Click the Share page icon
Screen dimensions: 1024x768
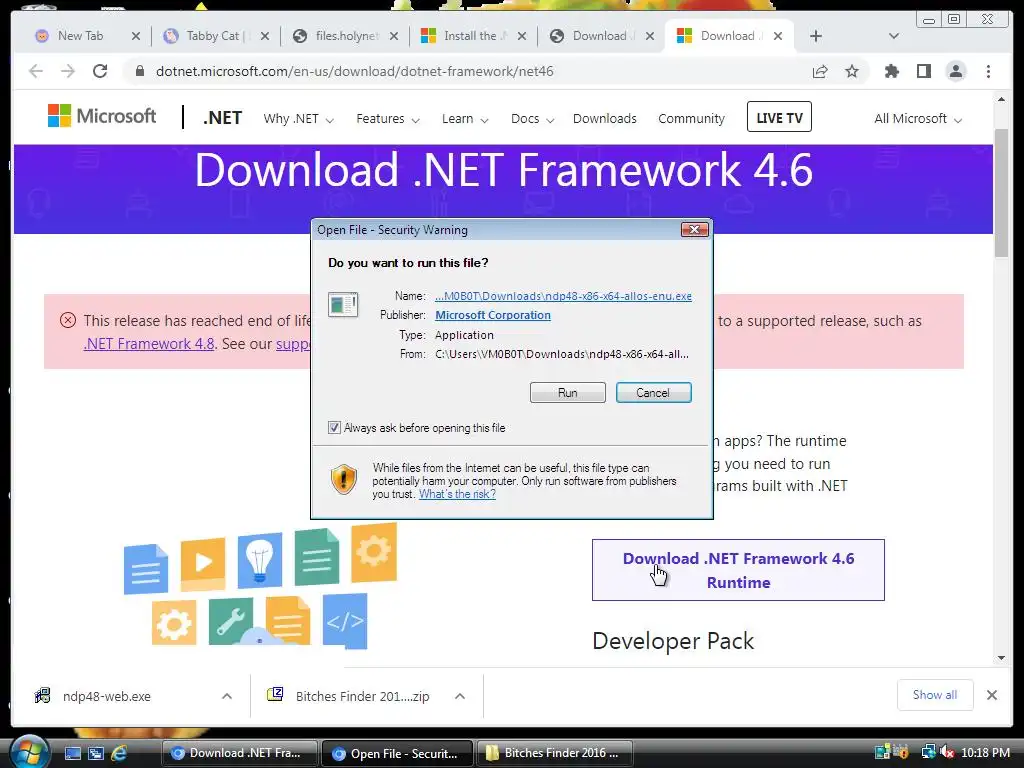pos(820,71)
